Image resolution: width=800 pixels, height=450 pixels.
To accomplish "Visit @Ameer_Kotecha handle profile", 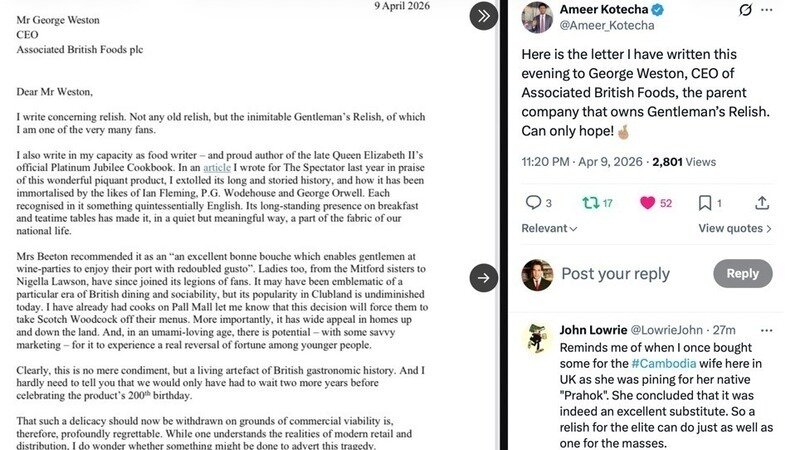I will pyautogui.click(x=607, y=25).
